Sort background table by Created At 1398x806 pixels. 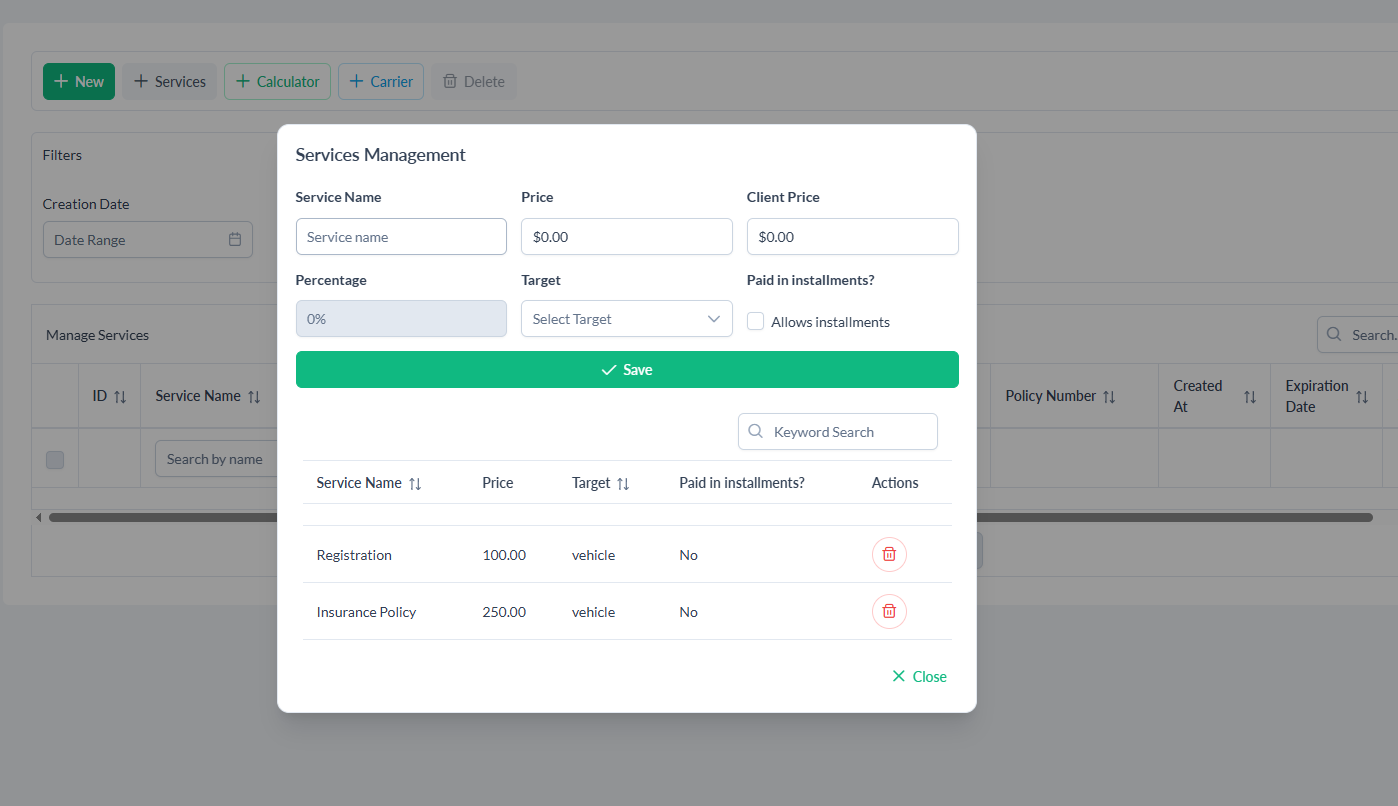[x=1249, y=397]
